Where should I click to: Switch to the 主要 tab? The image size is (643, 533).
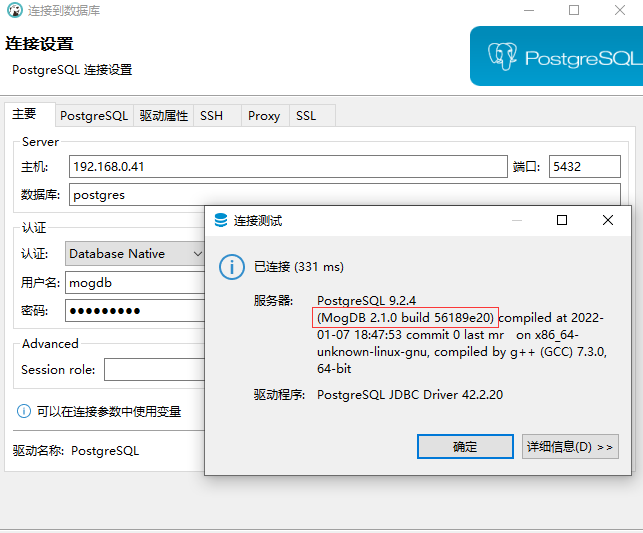(x=30, y=114)
